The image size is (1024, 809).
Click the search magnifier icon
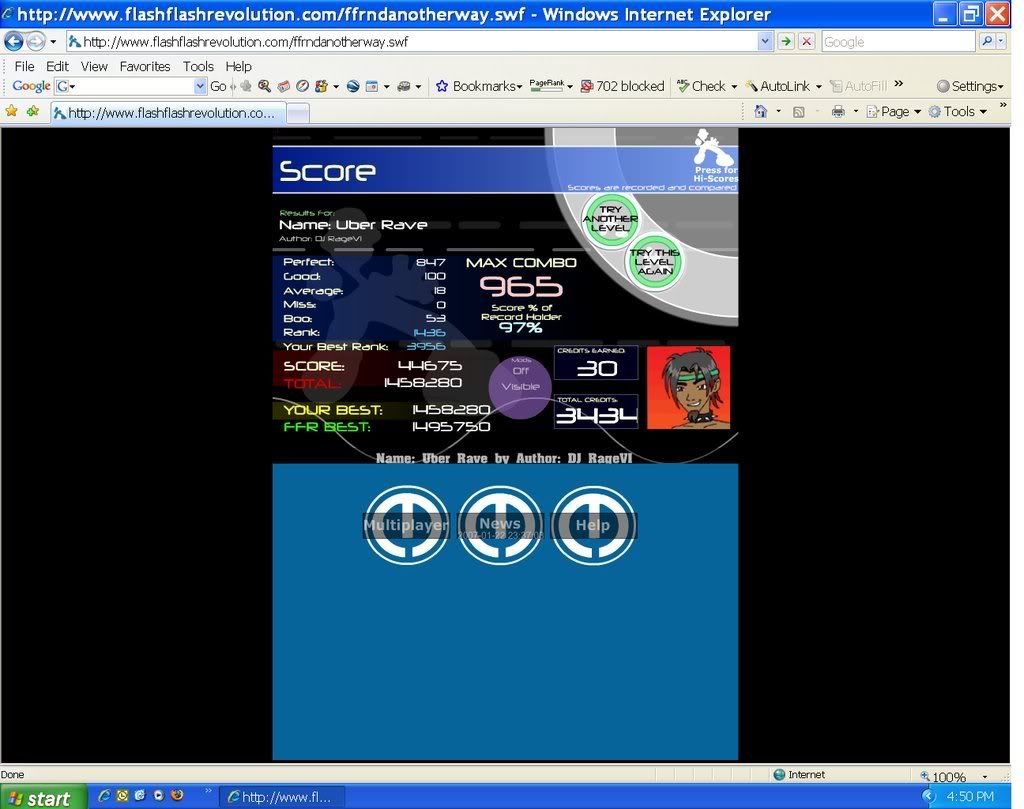point(987,42)
